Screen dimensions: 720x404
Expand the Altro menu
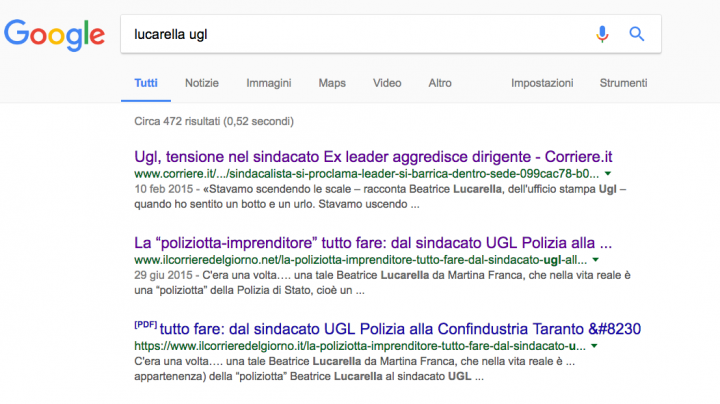(440, 83)
